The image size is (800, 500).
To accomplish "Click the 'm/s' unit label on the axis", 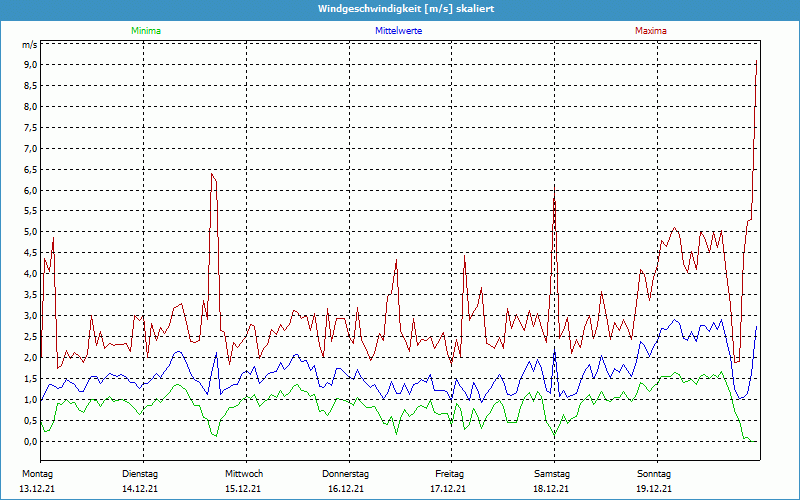I will pos(30,45).
